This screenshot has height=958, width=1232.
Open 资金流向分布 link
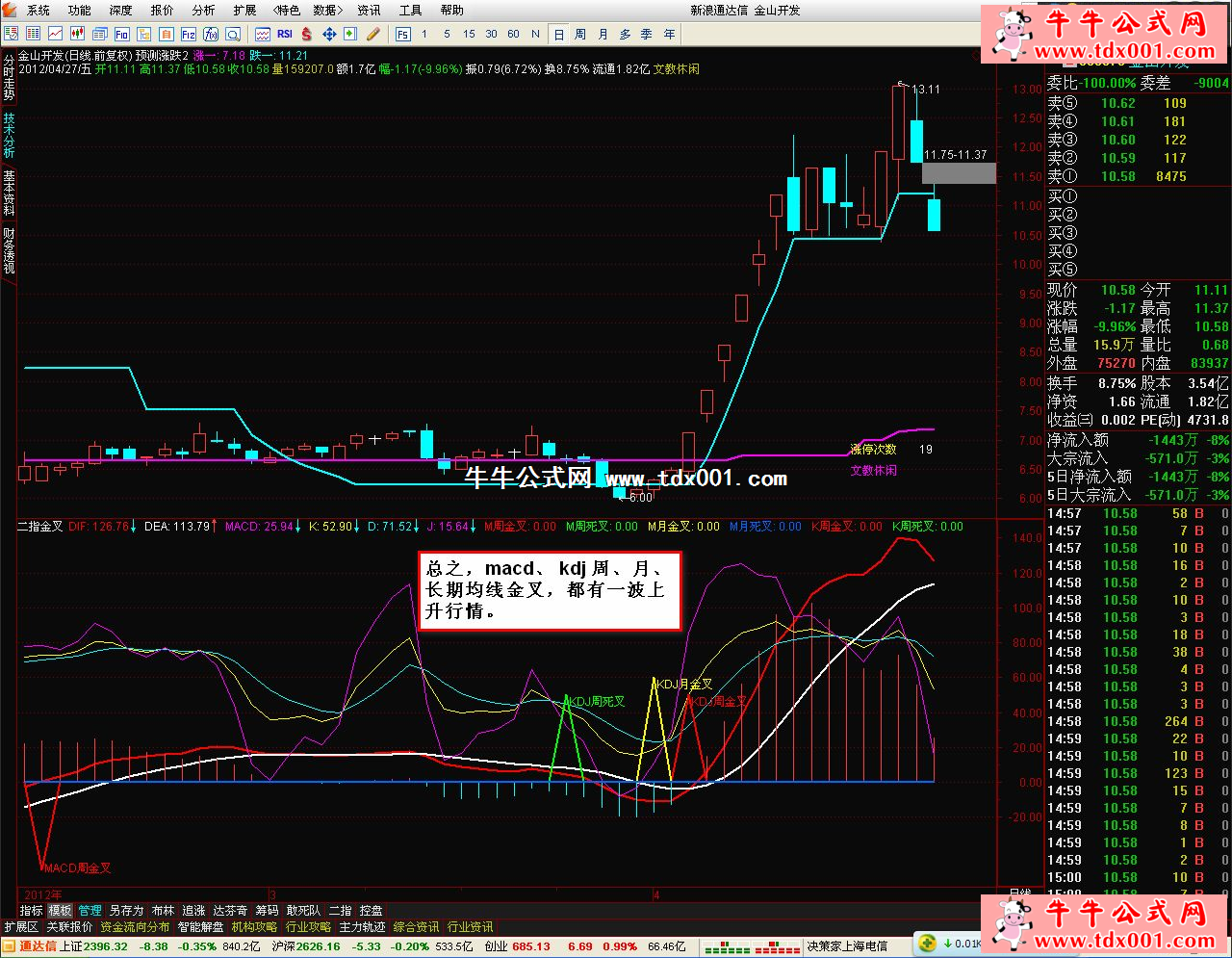[135, 927]
